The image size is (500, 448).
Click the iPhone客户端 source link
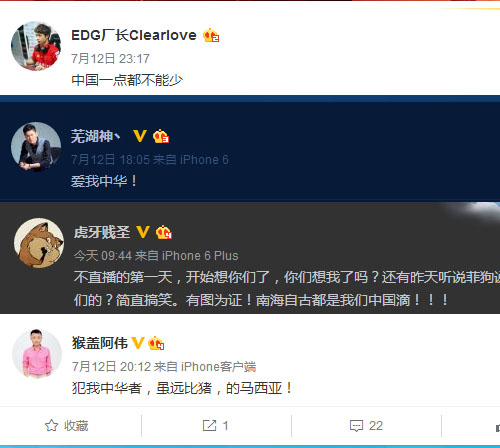[x=219, y=367]
